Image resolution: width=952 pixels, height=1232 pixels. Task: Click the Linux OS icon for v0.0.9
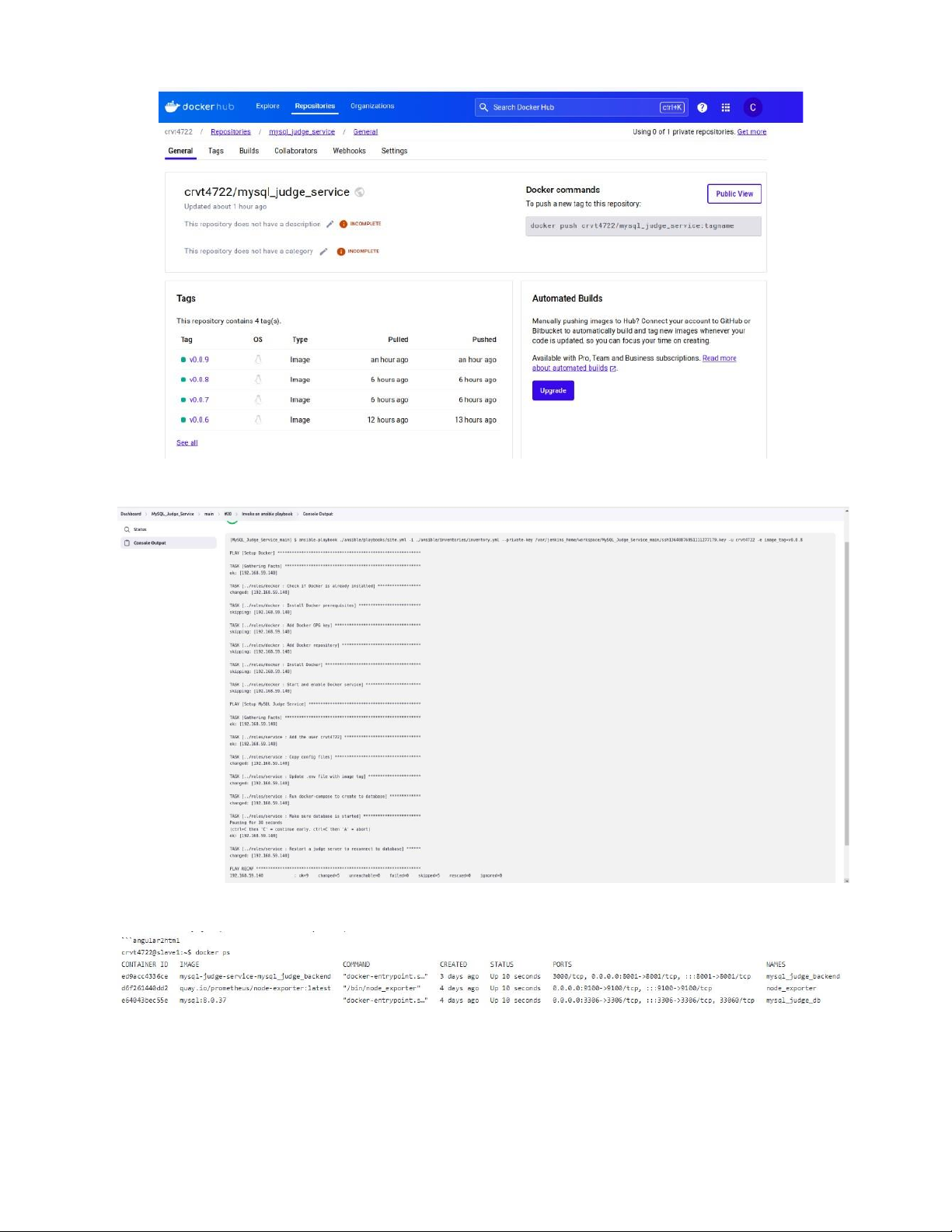point(258,360)
